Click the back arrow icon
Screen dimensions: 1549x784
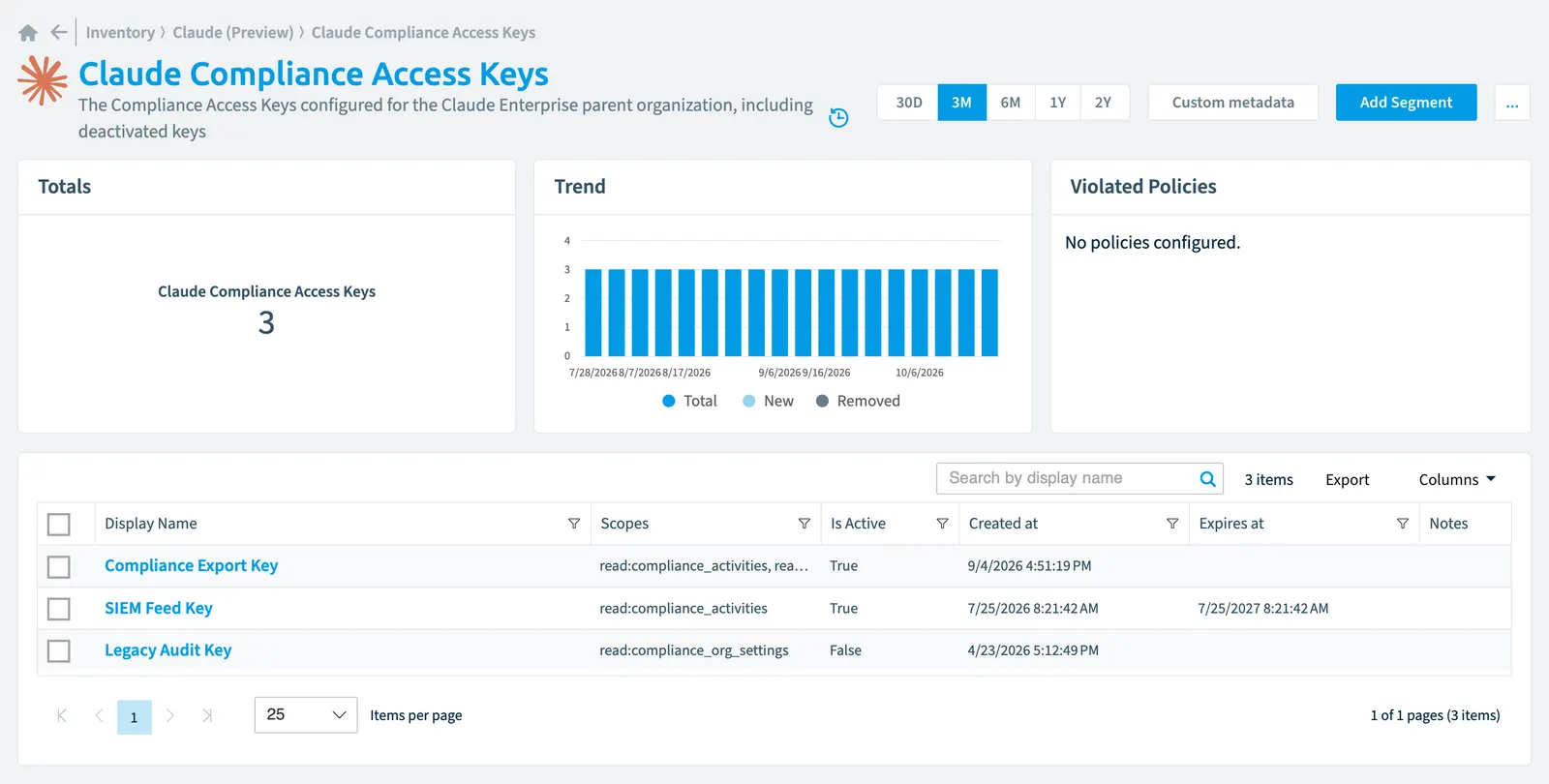(x=59, y=33)
